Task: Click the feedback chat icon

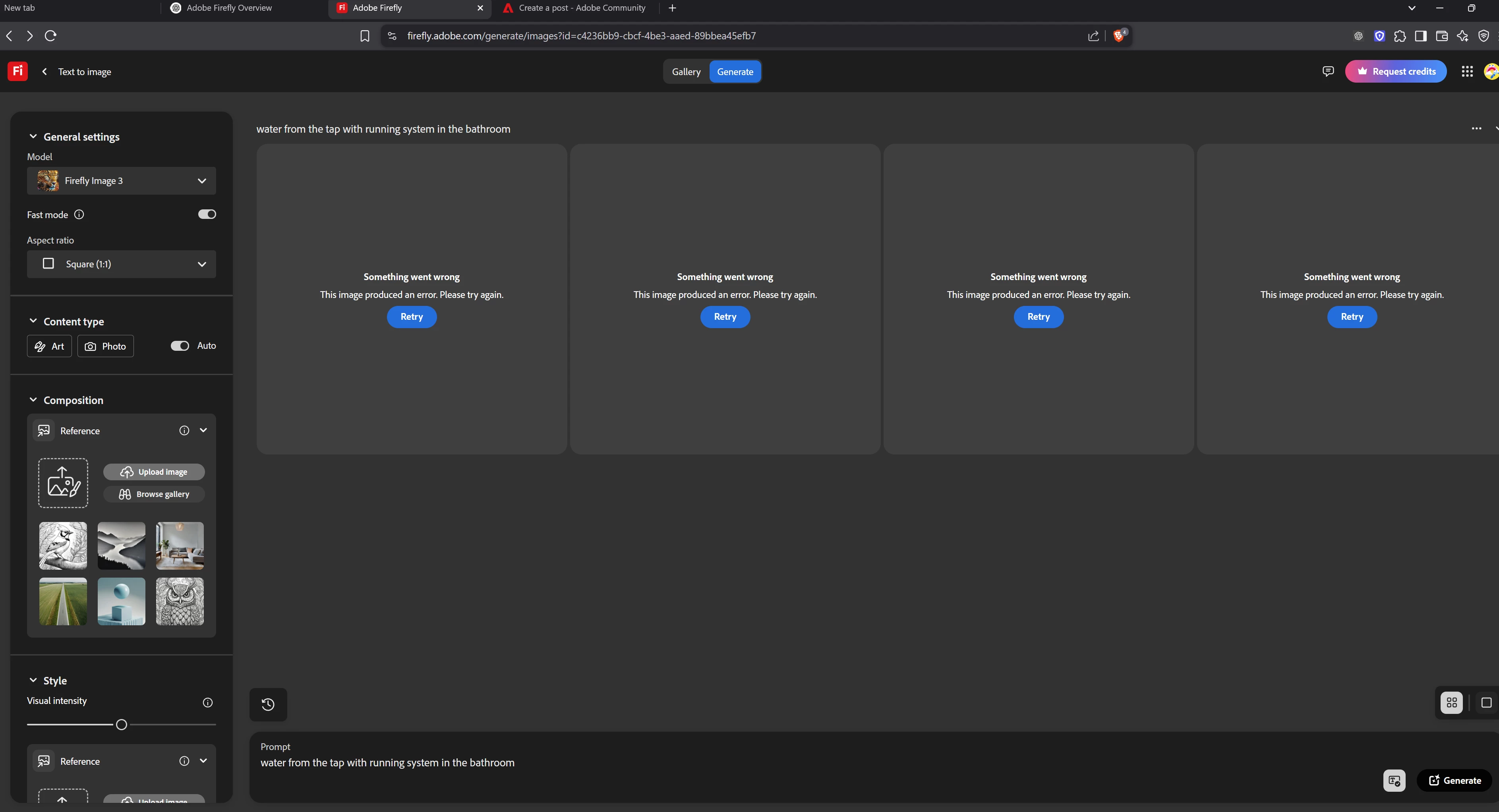Action: (1328, 72)
